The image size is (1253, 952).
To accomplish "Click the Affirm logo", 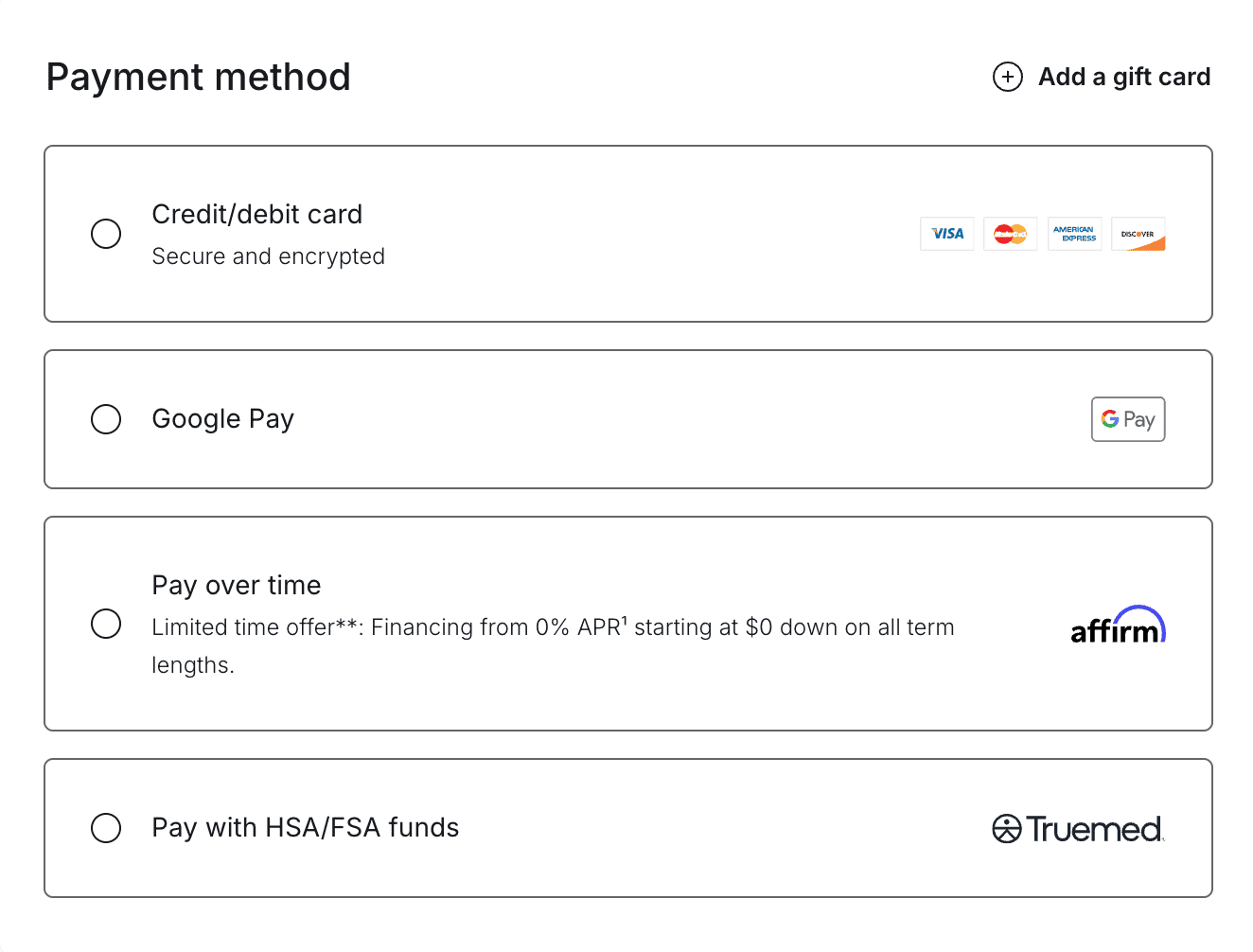I will click(x=1117, y=626).
